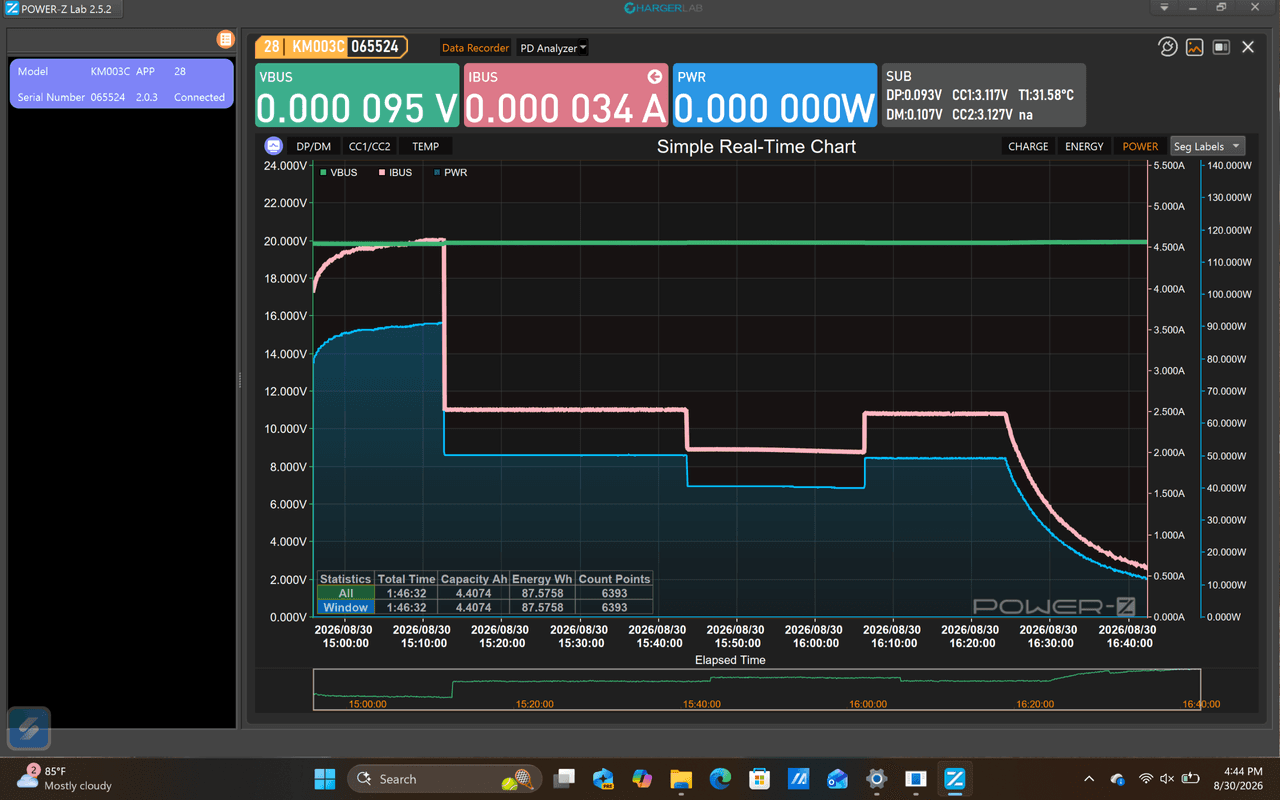Screen dimensions: 1280x800
Task: Open the Wi-Fi network tray icon
Action: coord(1146,779)
